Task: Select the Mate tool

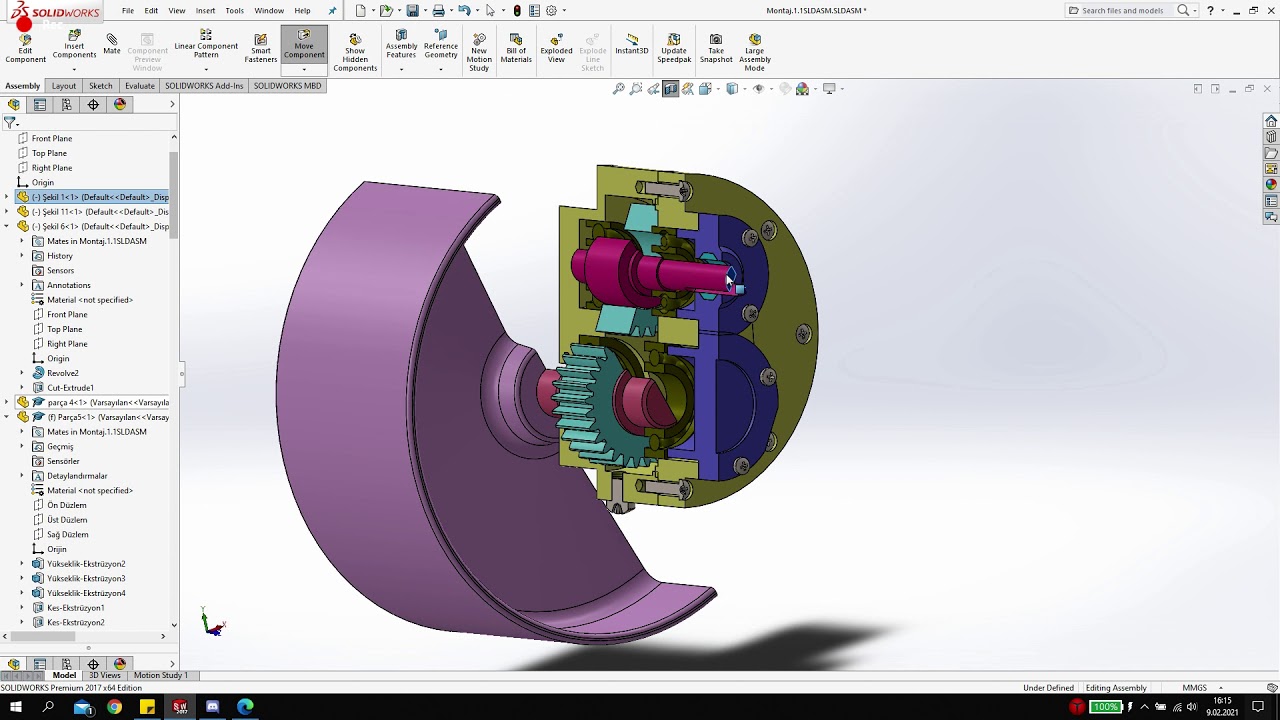Action: (111, 44)
